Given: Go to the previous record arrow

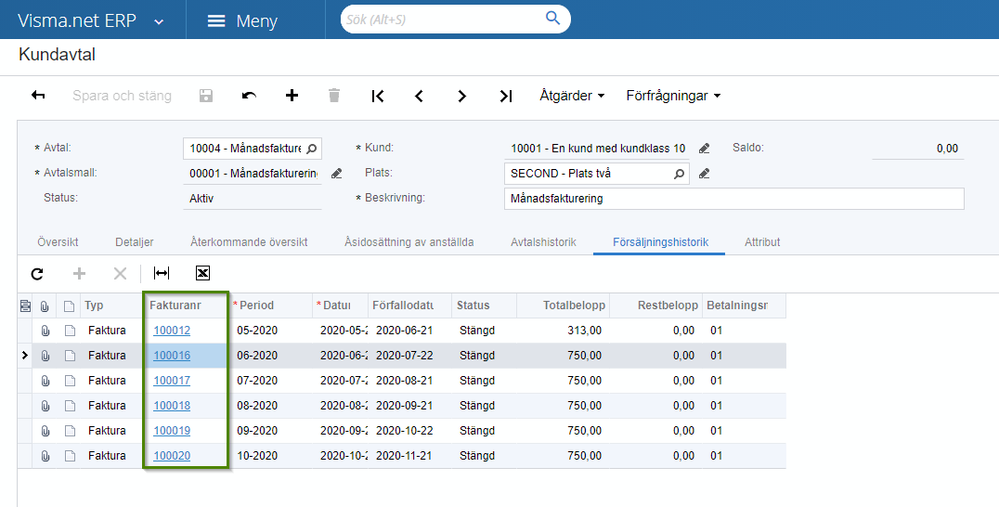Looking at the screenshot, I should point(419,96).
